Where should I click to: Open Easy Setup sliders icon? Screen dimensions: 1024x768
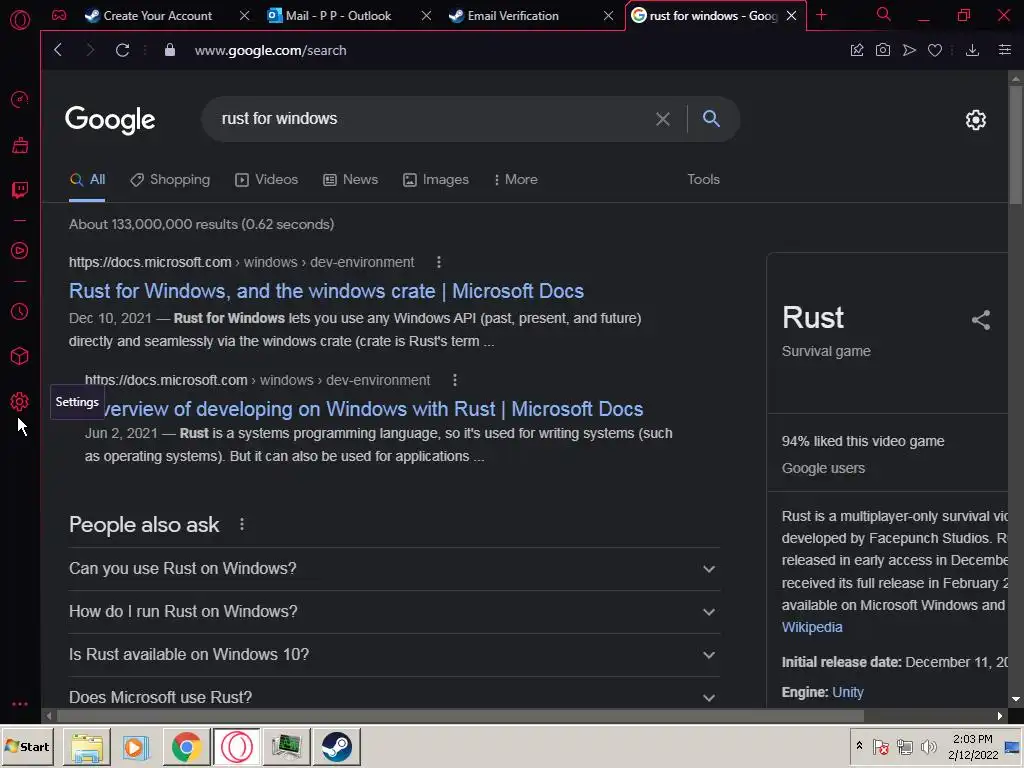tap(1005, 50)
